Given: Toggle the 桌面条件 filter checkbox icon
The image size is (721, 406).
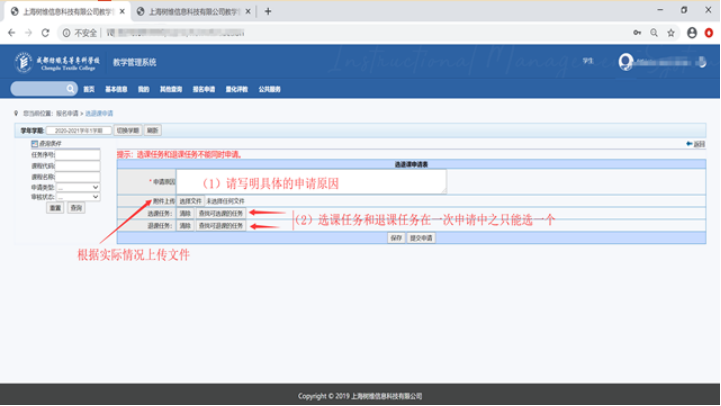Looking at the screenshot, I should [x=35, y=144].
